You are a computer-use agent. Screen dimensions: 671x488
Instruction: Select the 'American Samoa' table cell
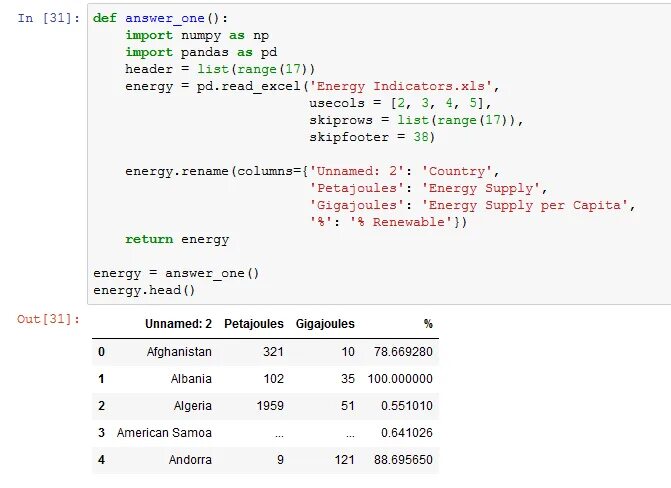[x=164, y=433]
